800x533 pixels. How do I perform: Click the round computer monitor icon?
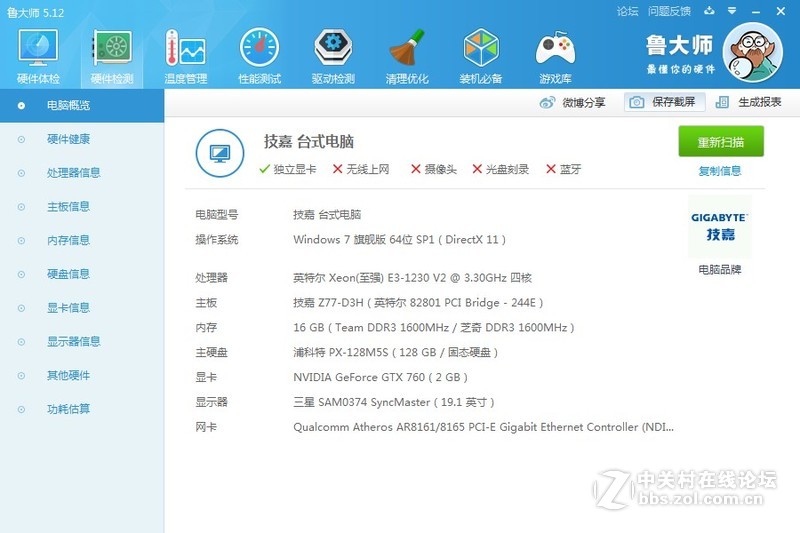click(219, 153)
